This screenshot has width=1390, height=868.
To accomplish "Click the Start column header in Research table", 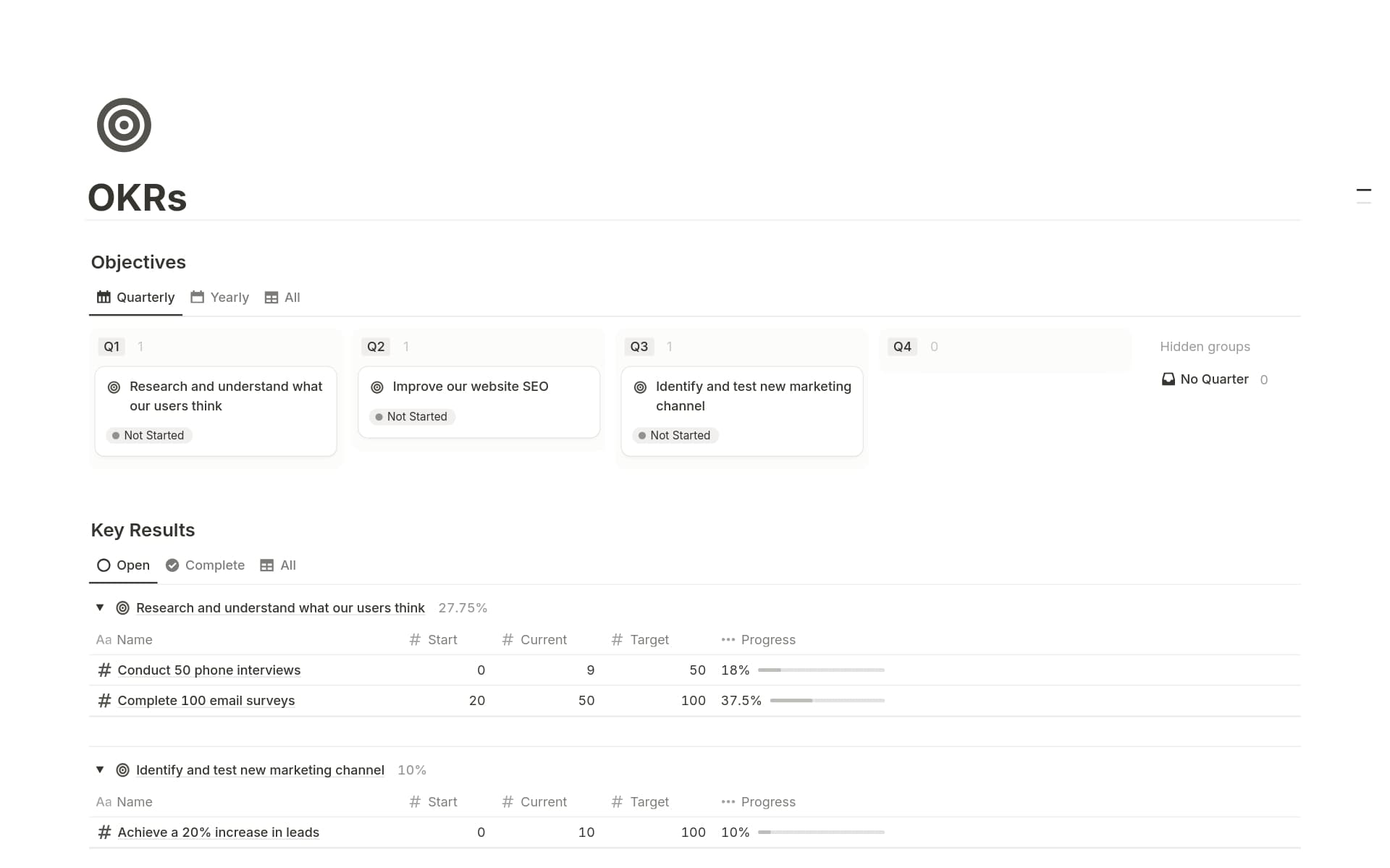I will [433, 640].
